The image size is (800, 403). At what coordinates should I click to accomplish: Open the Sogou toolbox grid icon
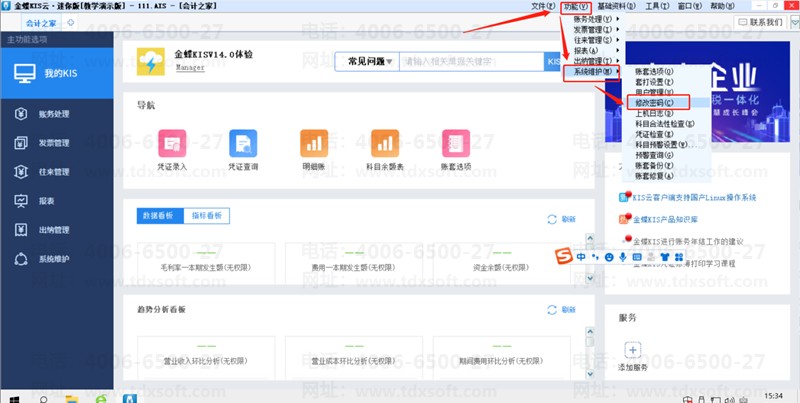point(679,257)
